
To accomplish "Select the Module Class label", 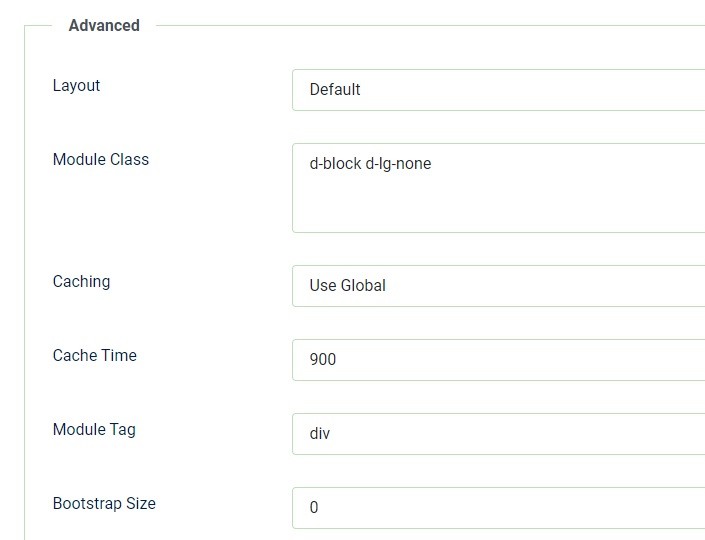I will (x=100, y=160).
